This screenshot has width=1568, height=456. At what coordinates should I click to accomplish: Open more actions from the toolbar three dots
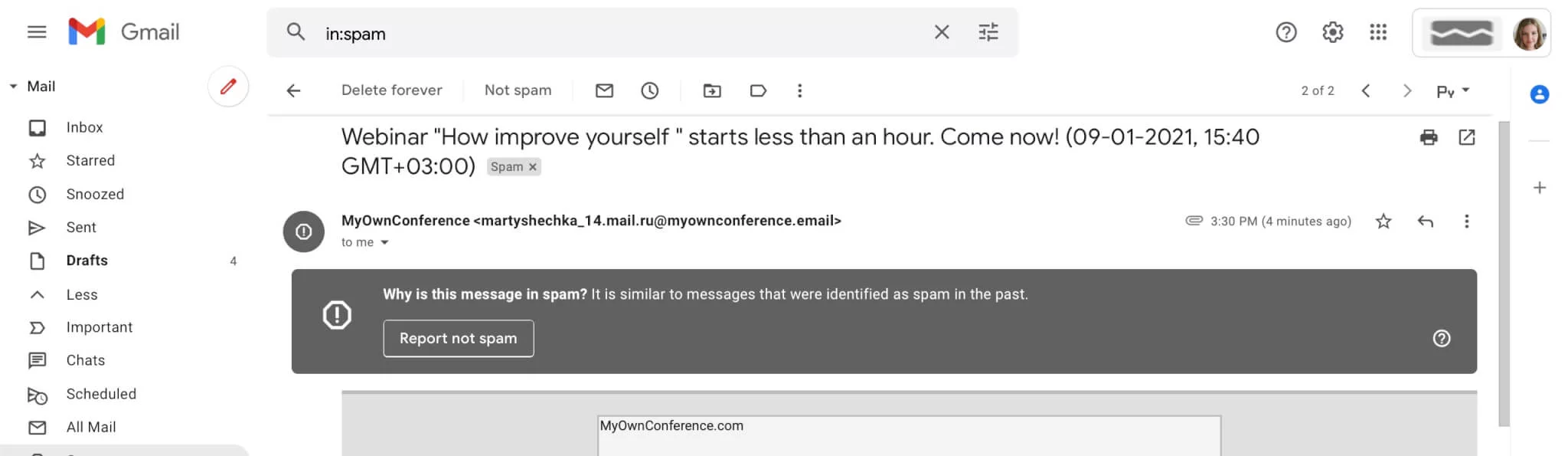click(x=799, y=90)
